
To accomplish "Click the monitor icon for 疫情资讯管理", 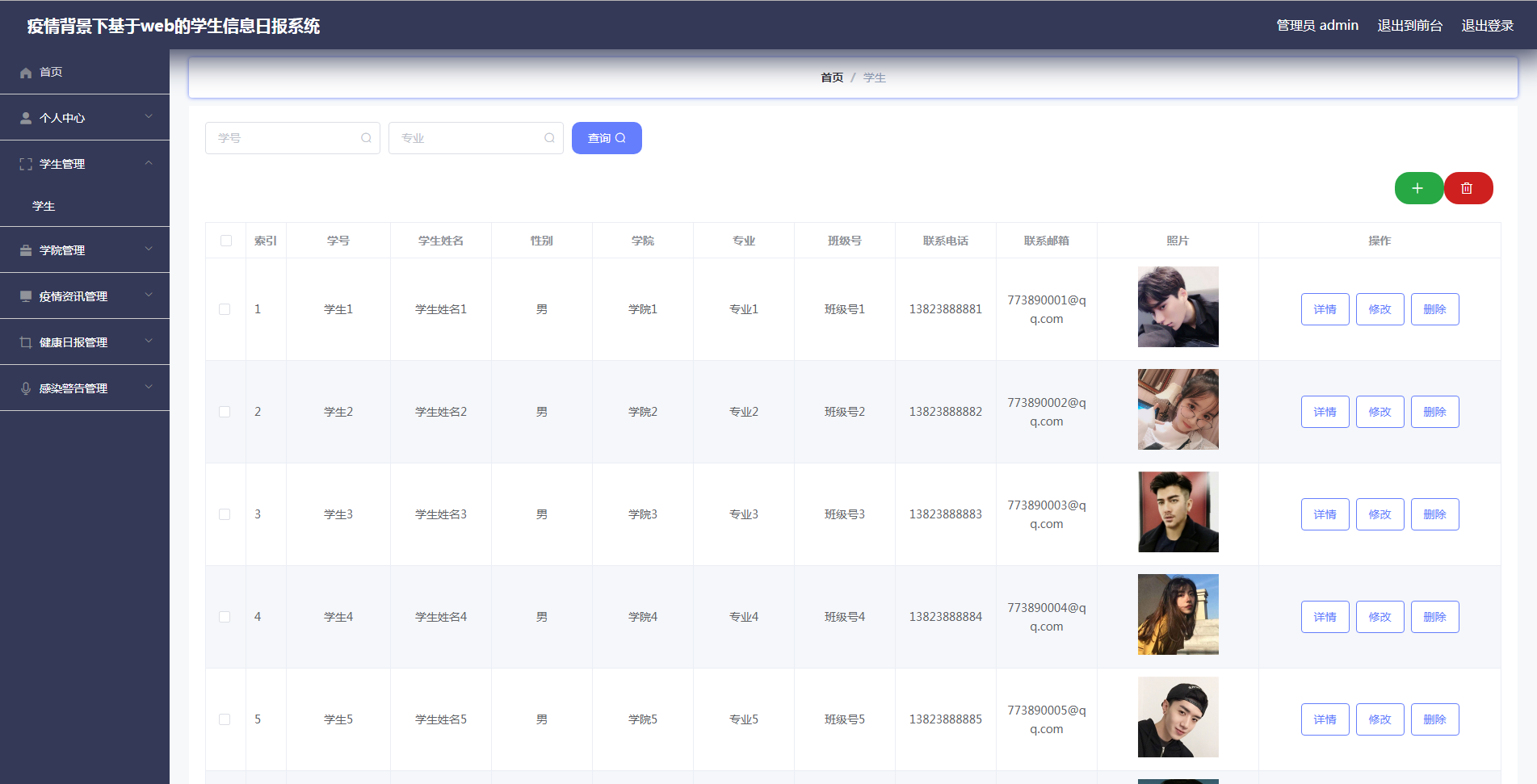I will coord(26,296).
